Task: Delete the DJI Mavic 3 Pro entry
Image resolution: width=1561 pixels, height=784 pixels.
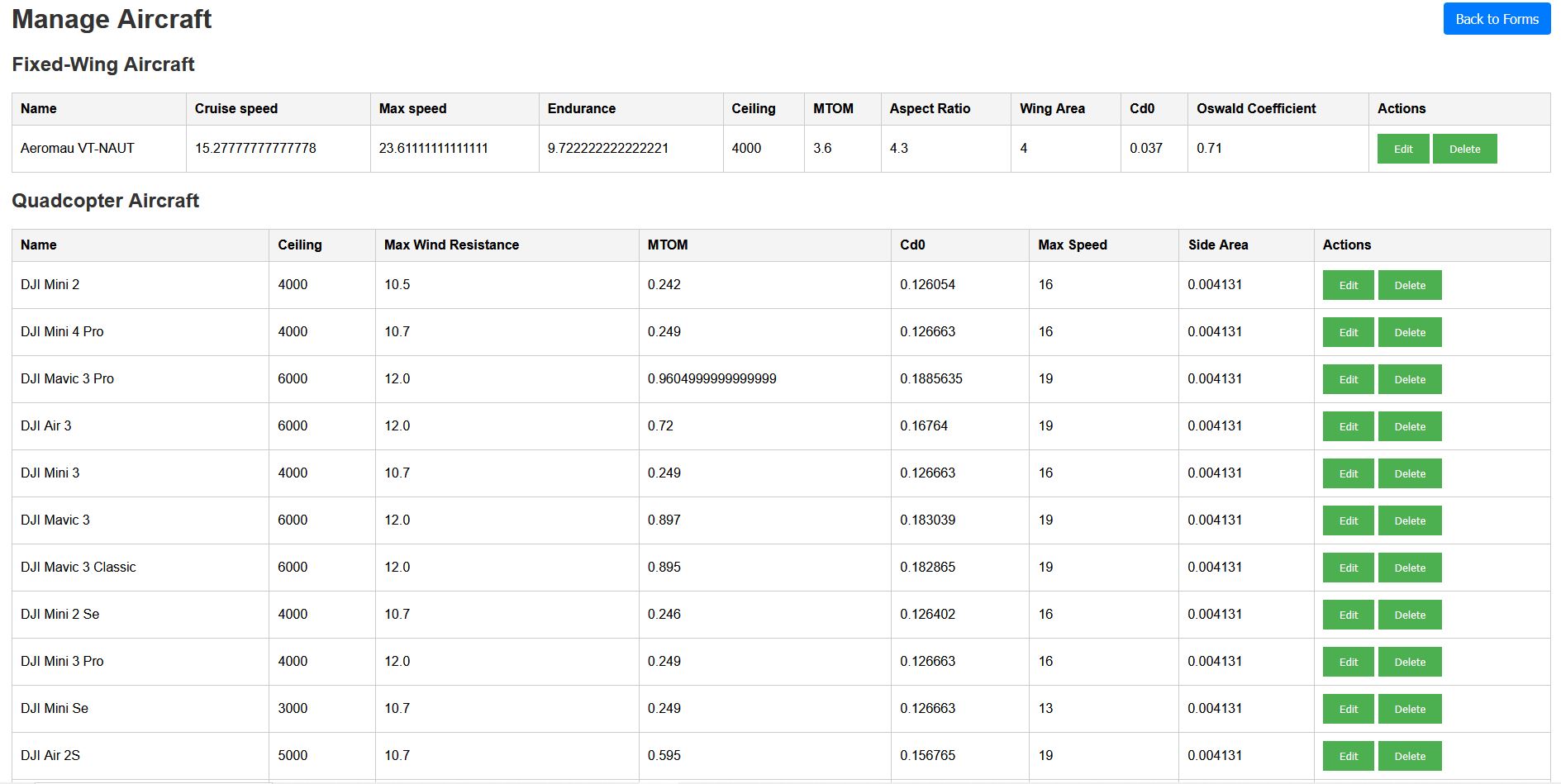Action: point(1409,378)
